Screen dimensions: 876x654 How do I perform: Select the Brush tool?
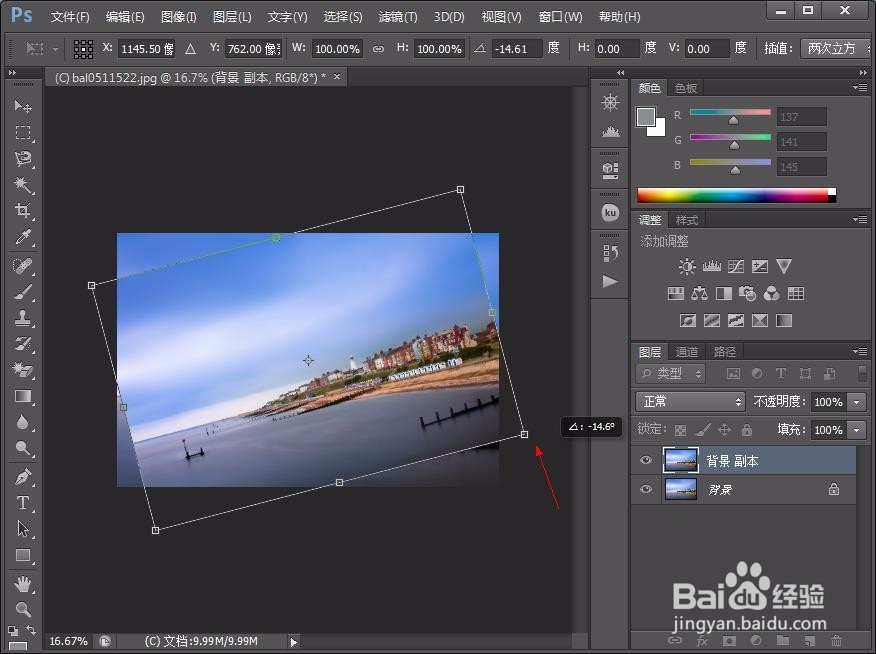(x=23, y=292)
